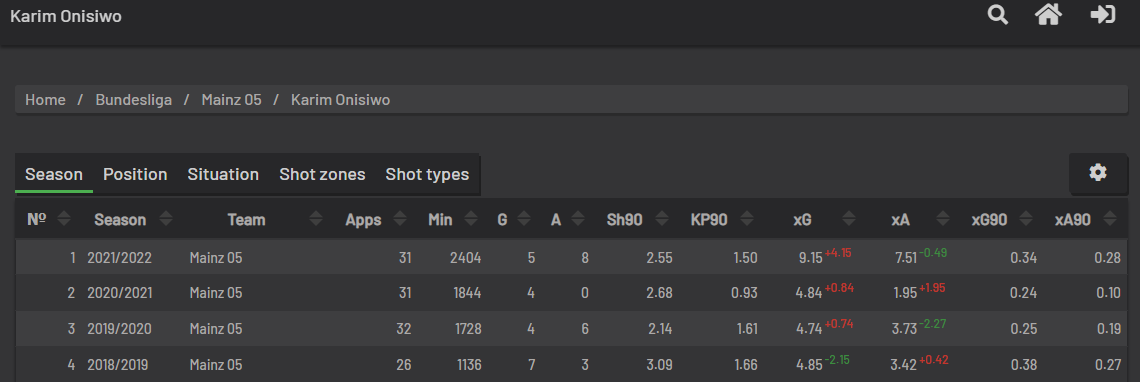This screenshot has height=382, width=1140.
Task: Sort table by Team column arrows
Action: 316,218
